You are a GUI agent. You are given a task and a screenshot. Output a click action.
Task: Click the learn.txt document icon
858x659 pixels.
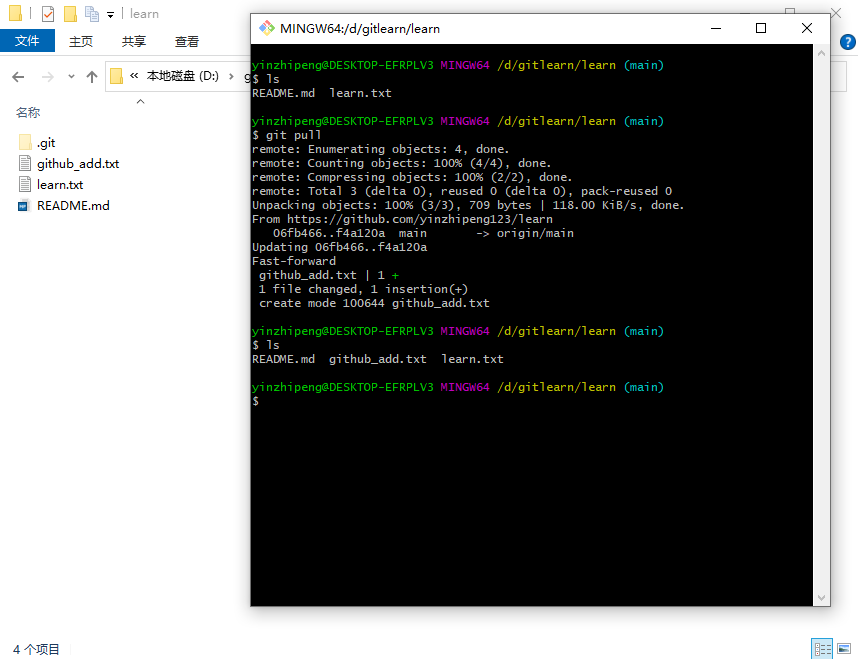pos(25,184)
